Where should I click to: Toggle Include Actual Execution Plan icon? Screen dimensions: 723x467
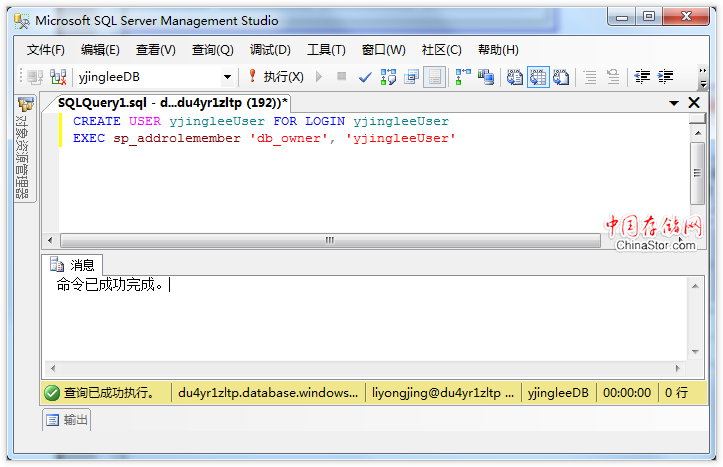click(x=462, y=77)
